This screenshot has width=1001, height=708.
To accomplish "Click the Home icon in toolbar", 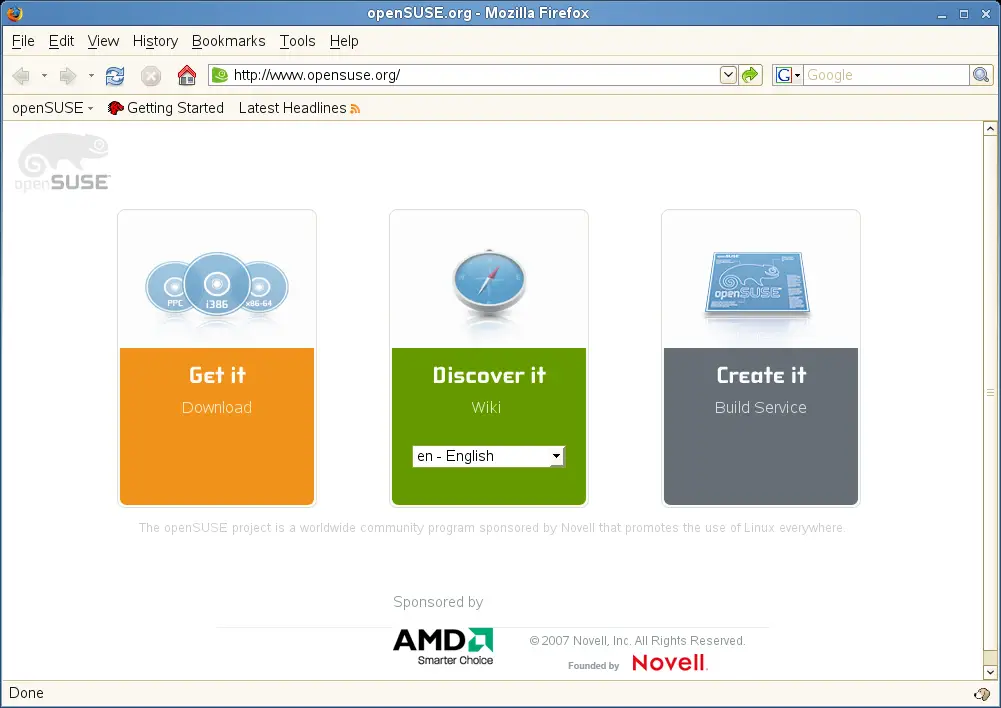I will click(186, 76).
